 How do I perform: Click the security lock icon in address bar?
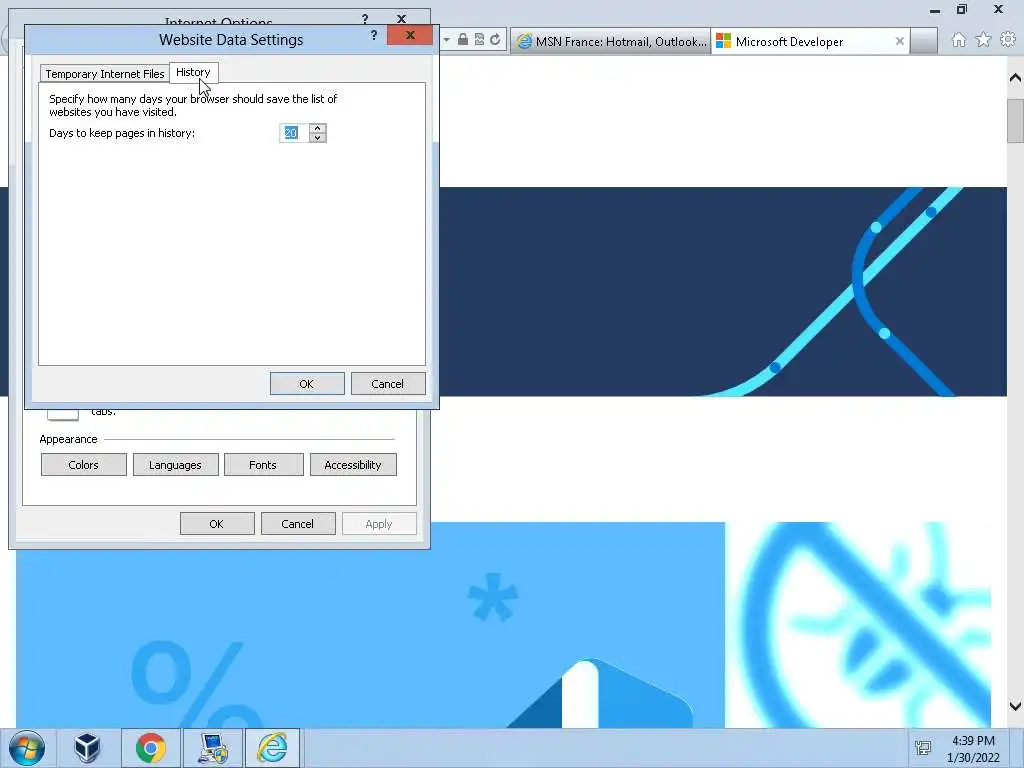(463, 40)
